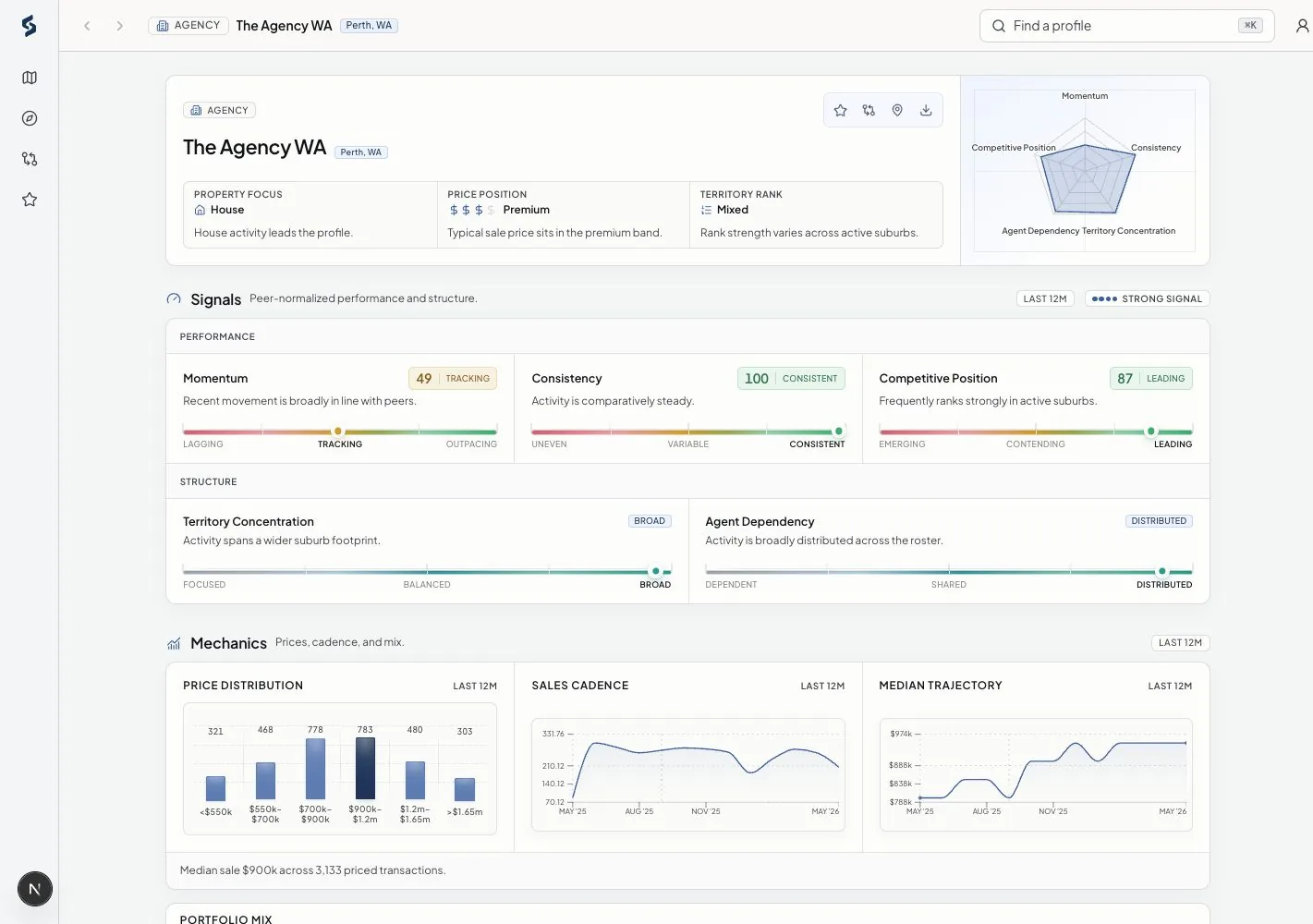Star this agency profile

[x=840, y=110]
